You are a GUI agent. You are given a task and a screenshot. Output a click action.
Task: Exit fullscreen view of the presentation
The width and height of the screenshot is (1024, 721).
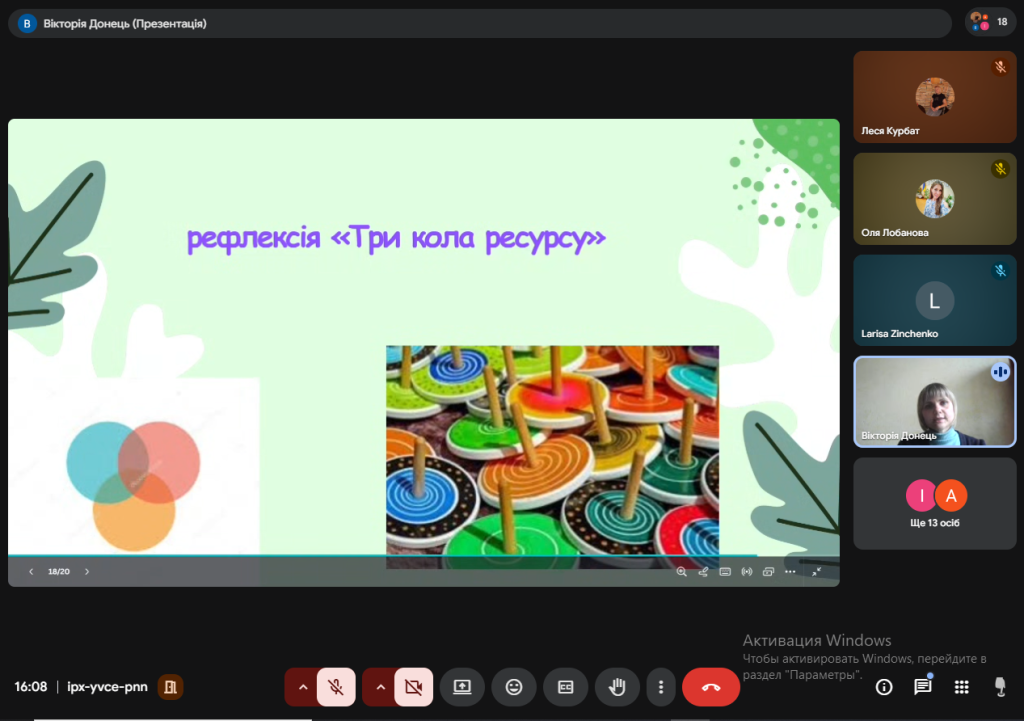coord(817,572)
